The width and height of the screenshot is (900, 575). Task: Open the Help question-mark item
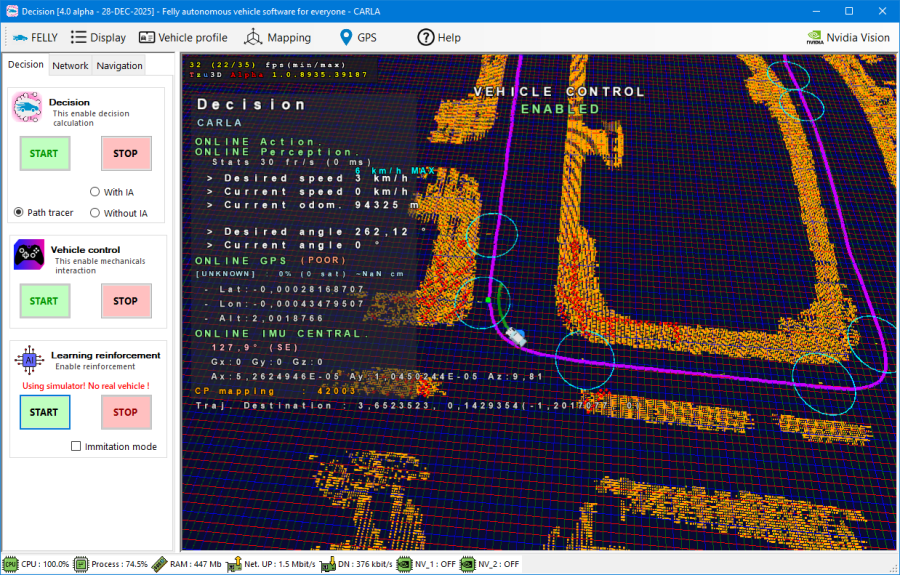426,37
